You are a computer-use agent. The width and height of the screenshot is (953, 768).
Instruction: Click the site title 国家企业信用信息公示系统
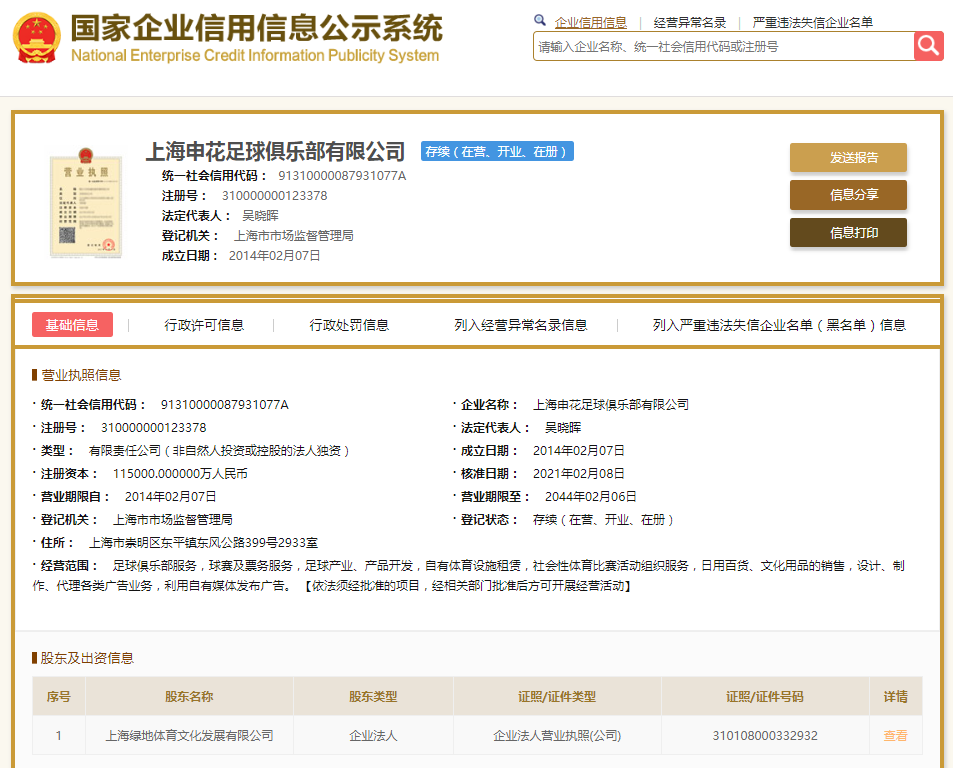click(x=257, y=28)
